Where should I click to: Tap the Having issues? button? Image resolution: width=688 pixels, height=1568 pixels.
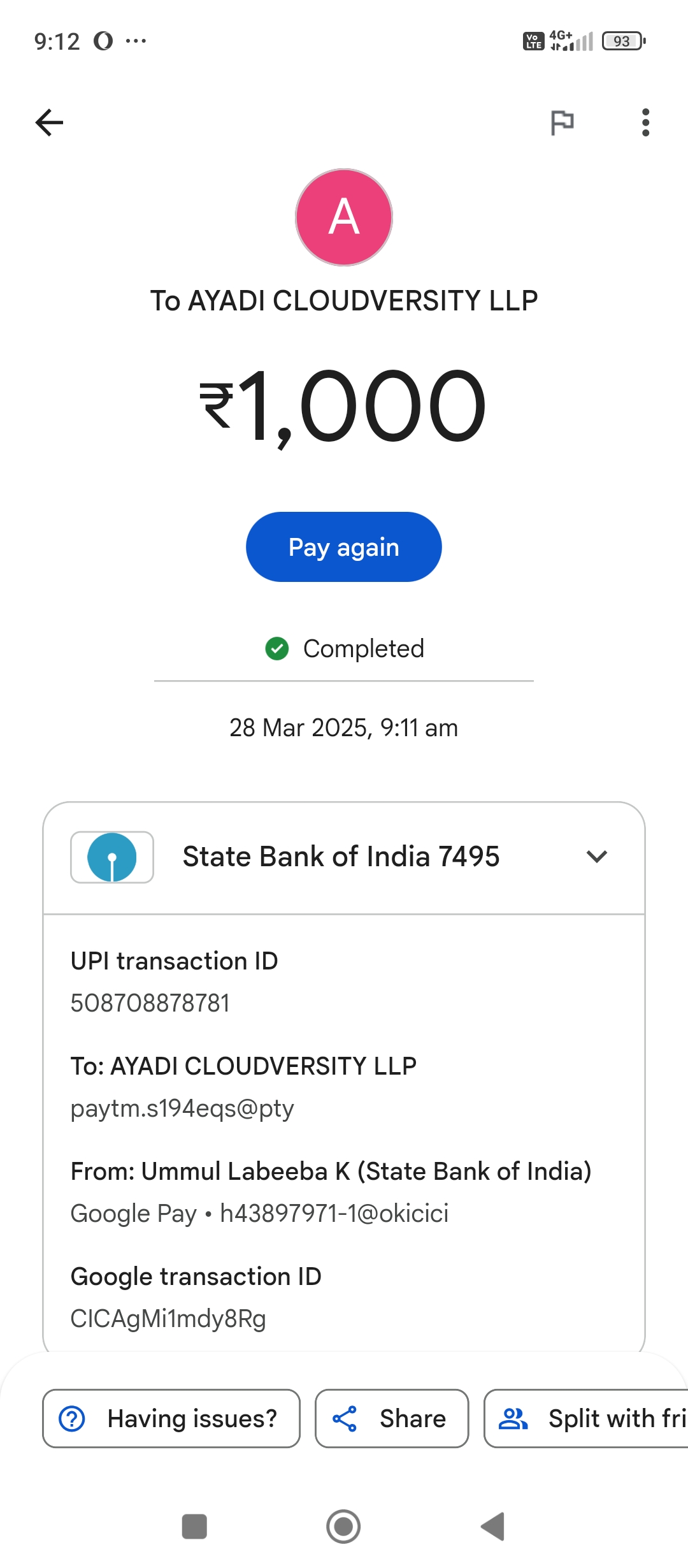tap(171, 1419)
